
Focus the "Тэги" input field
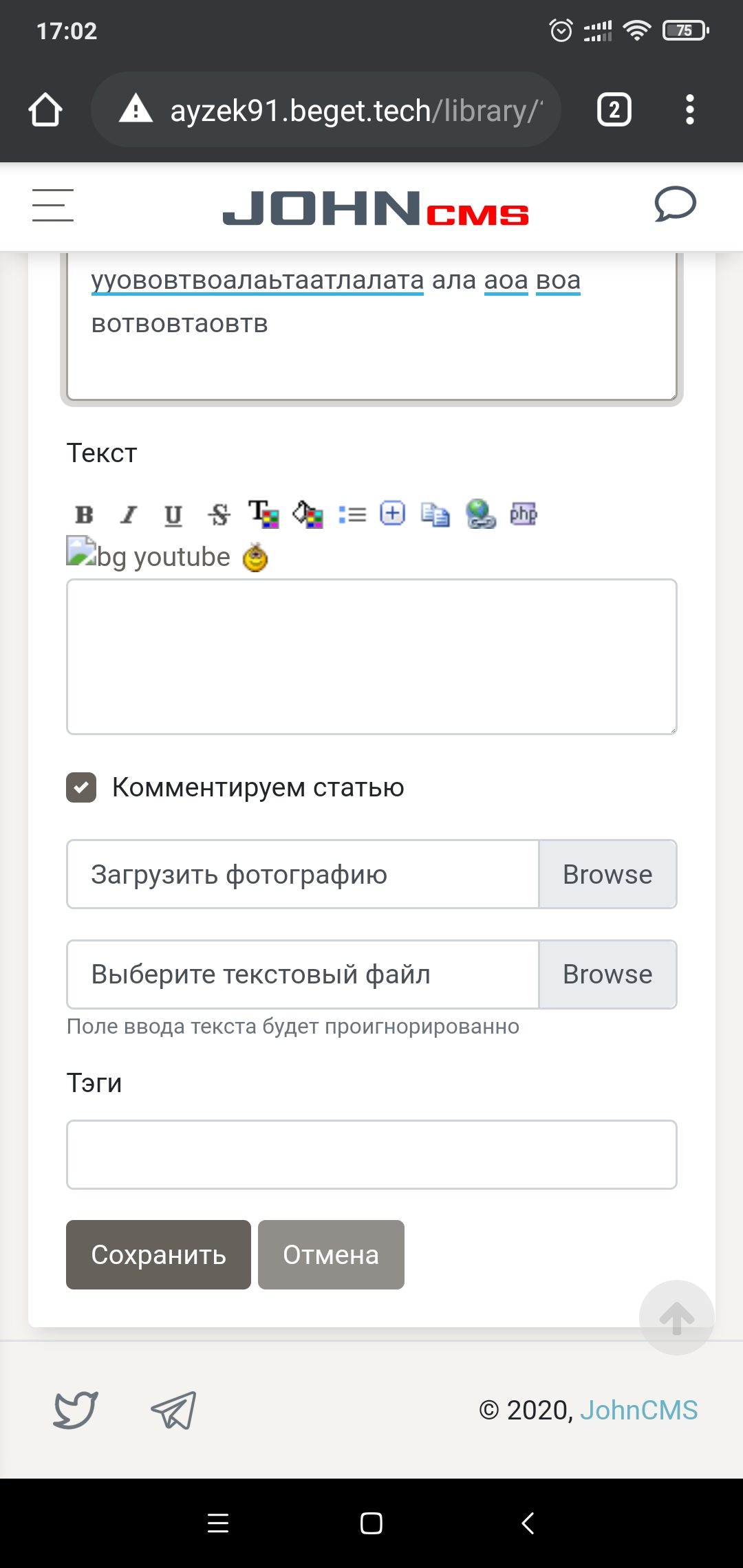coord(371,1155)
